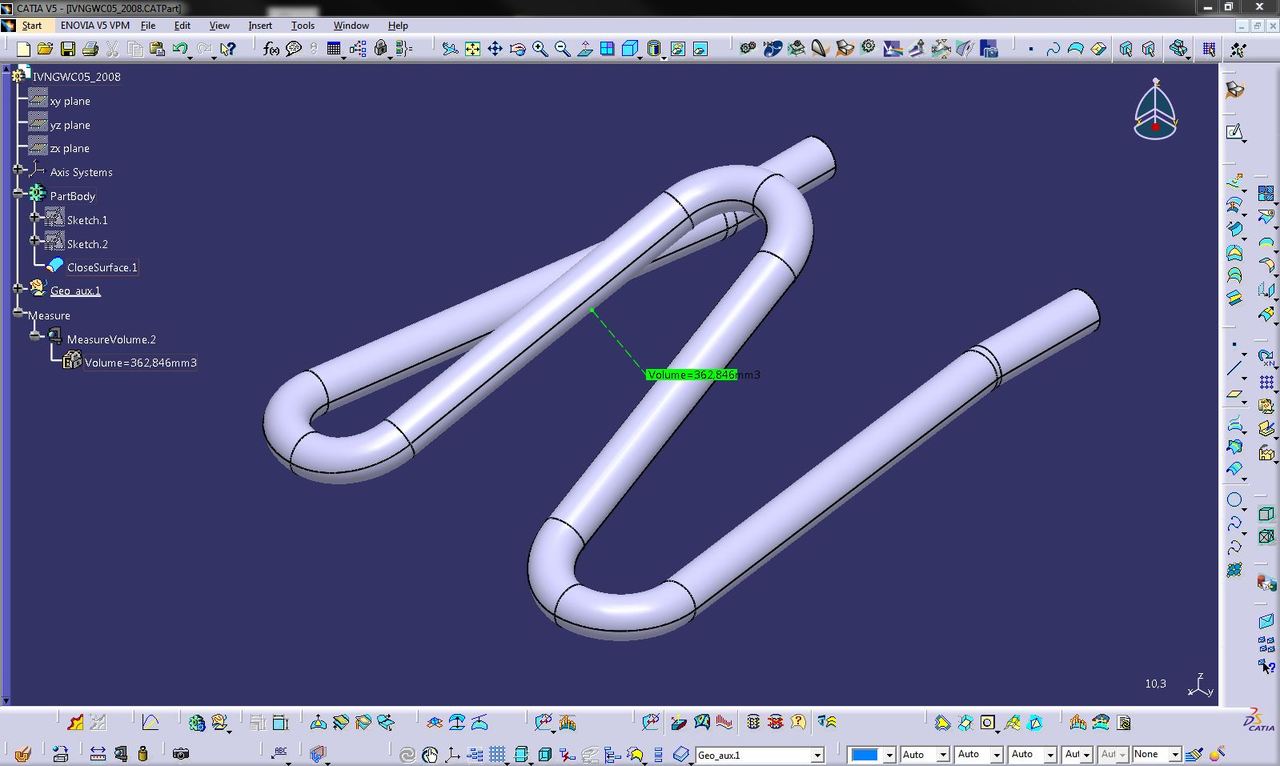Collapse the Measure tree node

point(18,313)
